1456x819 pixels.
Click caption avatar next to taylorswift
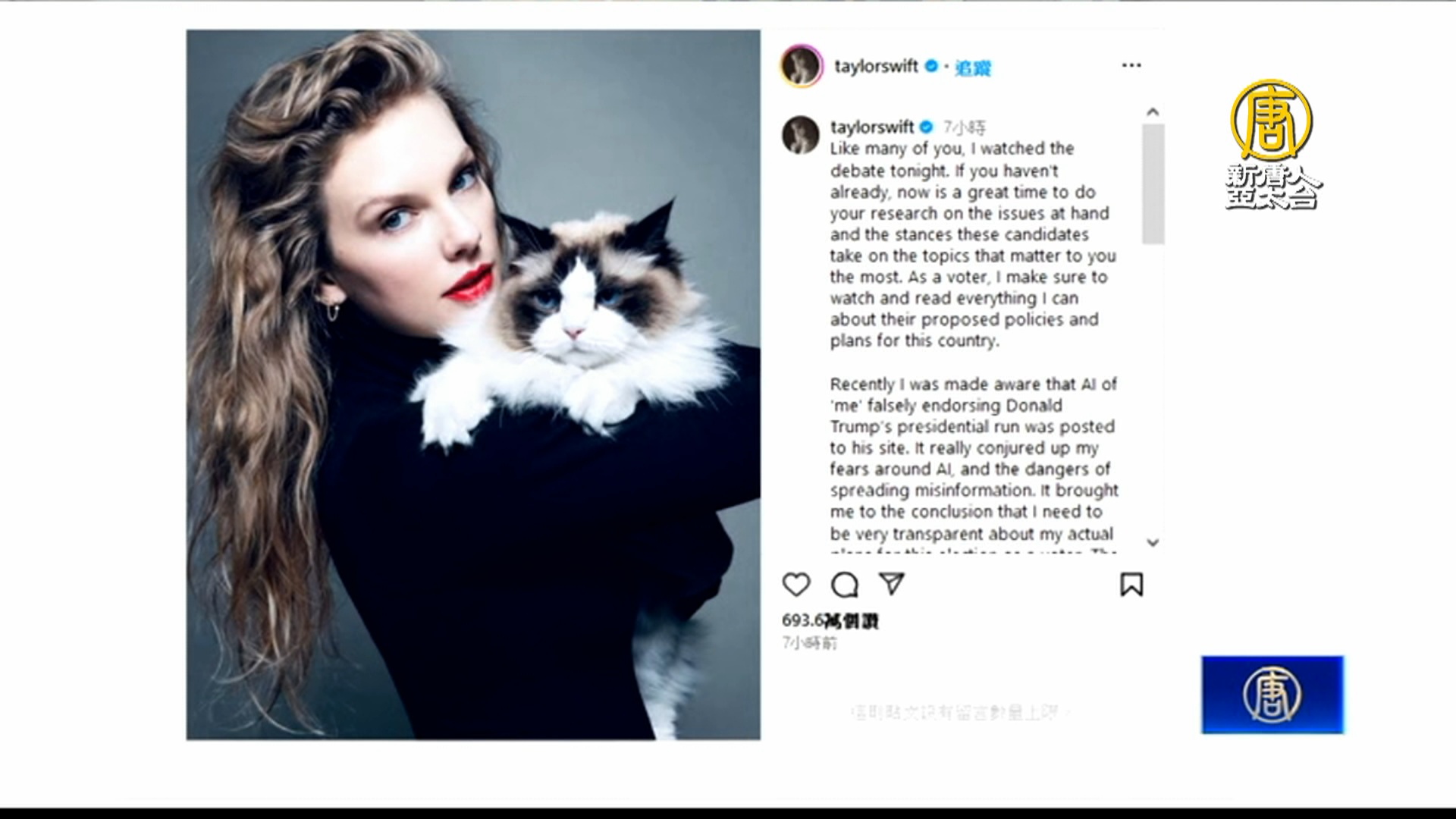point(801,136)
